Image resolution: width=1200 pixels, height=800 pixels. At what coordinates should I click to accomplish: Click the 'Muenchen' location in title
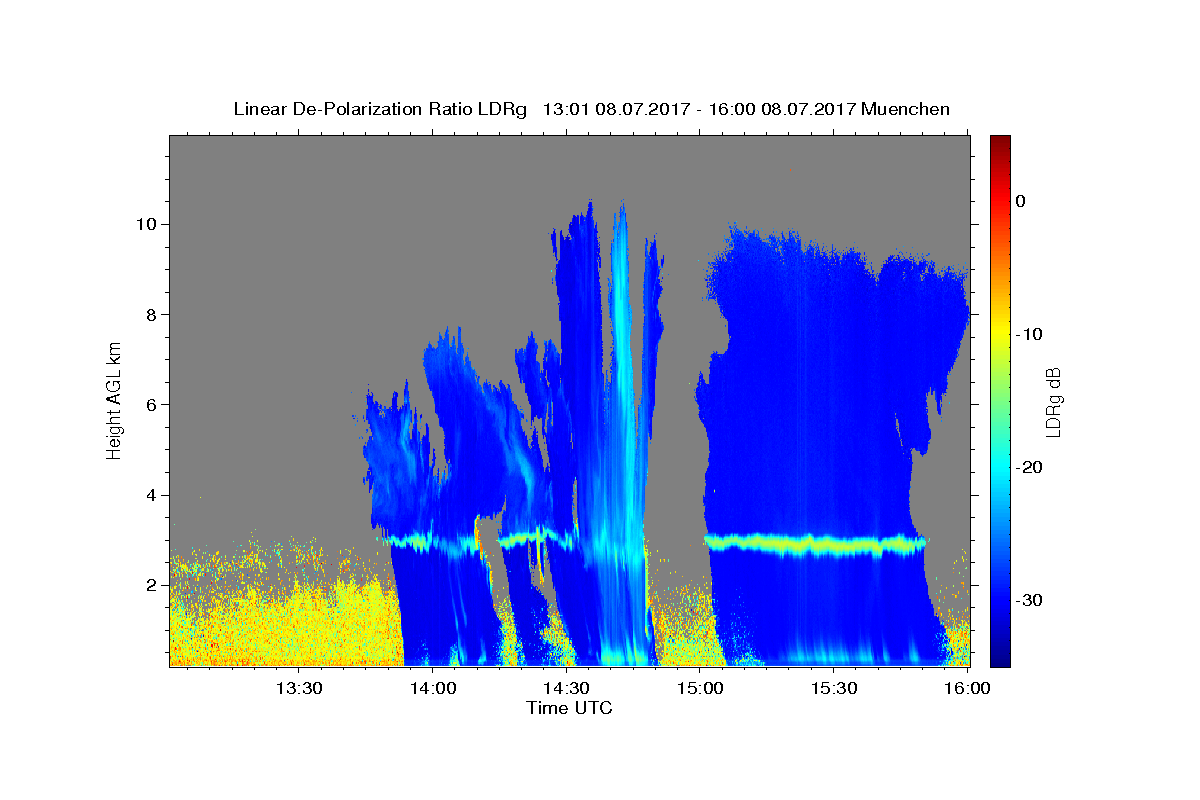(x=906, y=109)
